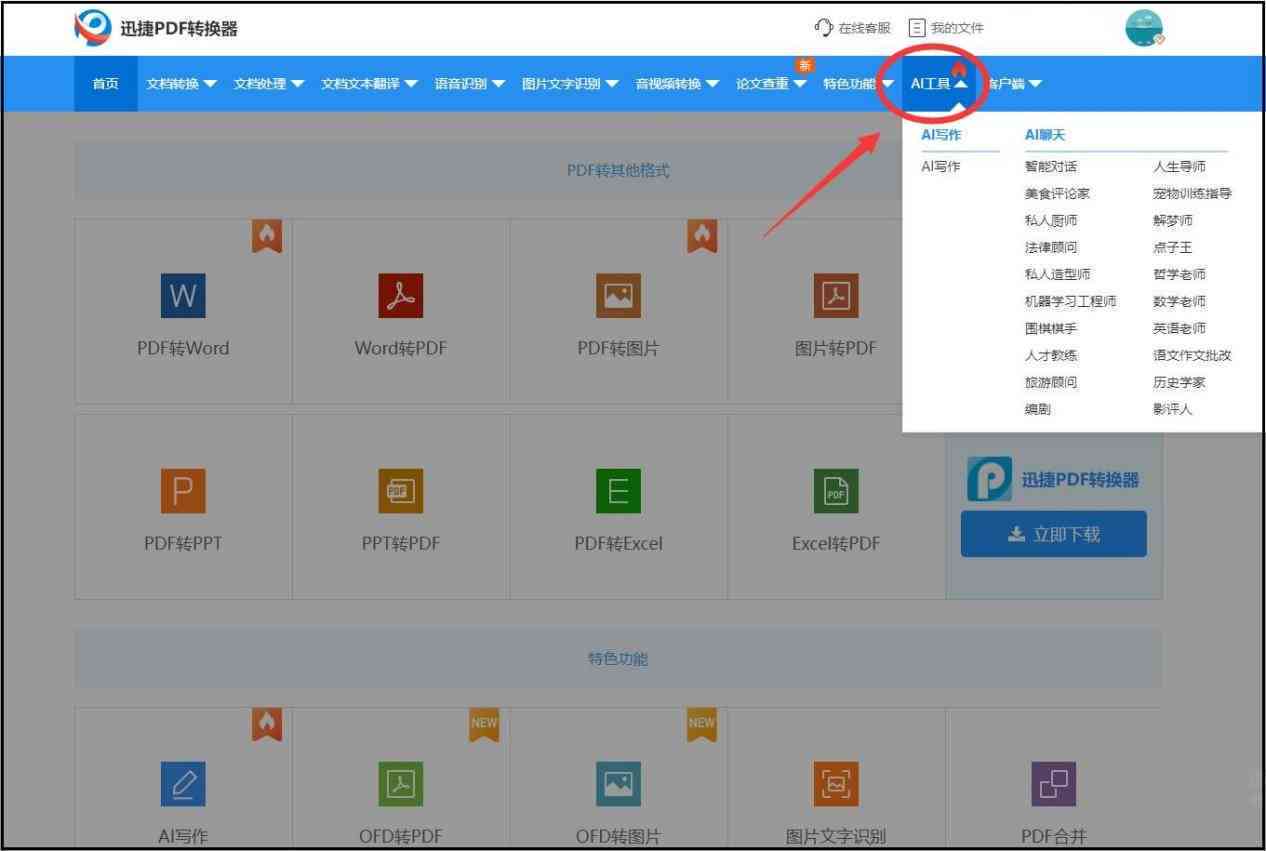Image resolution: width=1266 pixels, height=851 pixels.
Task: Click the PDF转图片 picture icon
Action: pos(618,295)
